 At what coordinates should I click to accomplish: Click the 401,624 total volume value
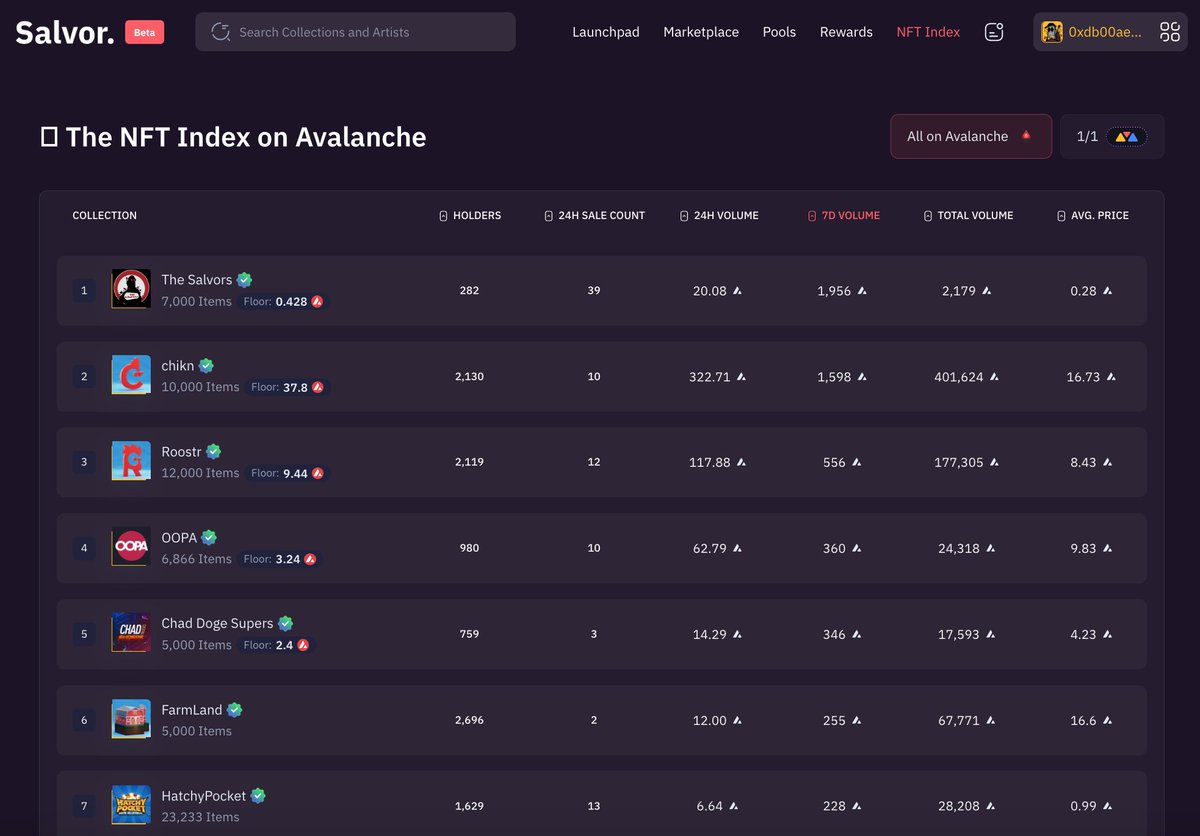pos(959,377)
